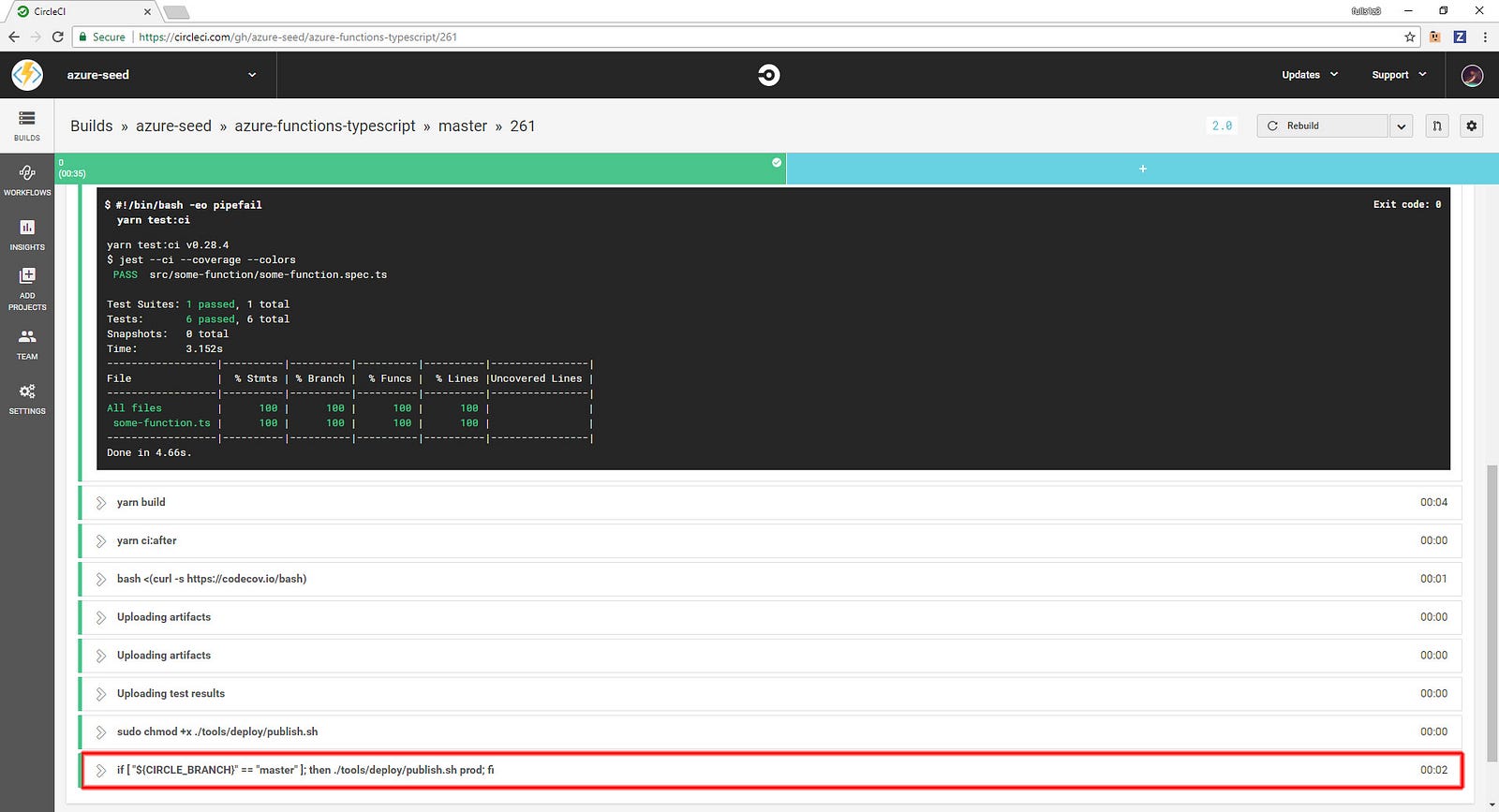The image size is (1499, 812).
Task: Go to Builds breadcrumb link
Action: click(x=92, y=126)
